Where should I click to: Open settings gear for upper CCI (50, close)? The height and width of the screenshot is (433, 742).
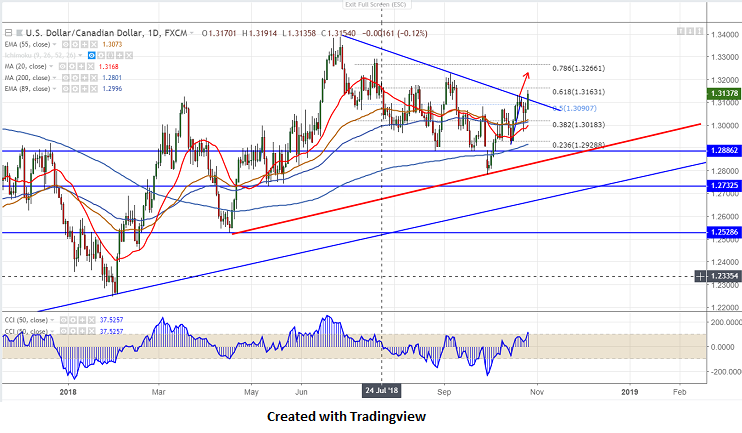(x=73, y=320)
